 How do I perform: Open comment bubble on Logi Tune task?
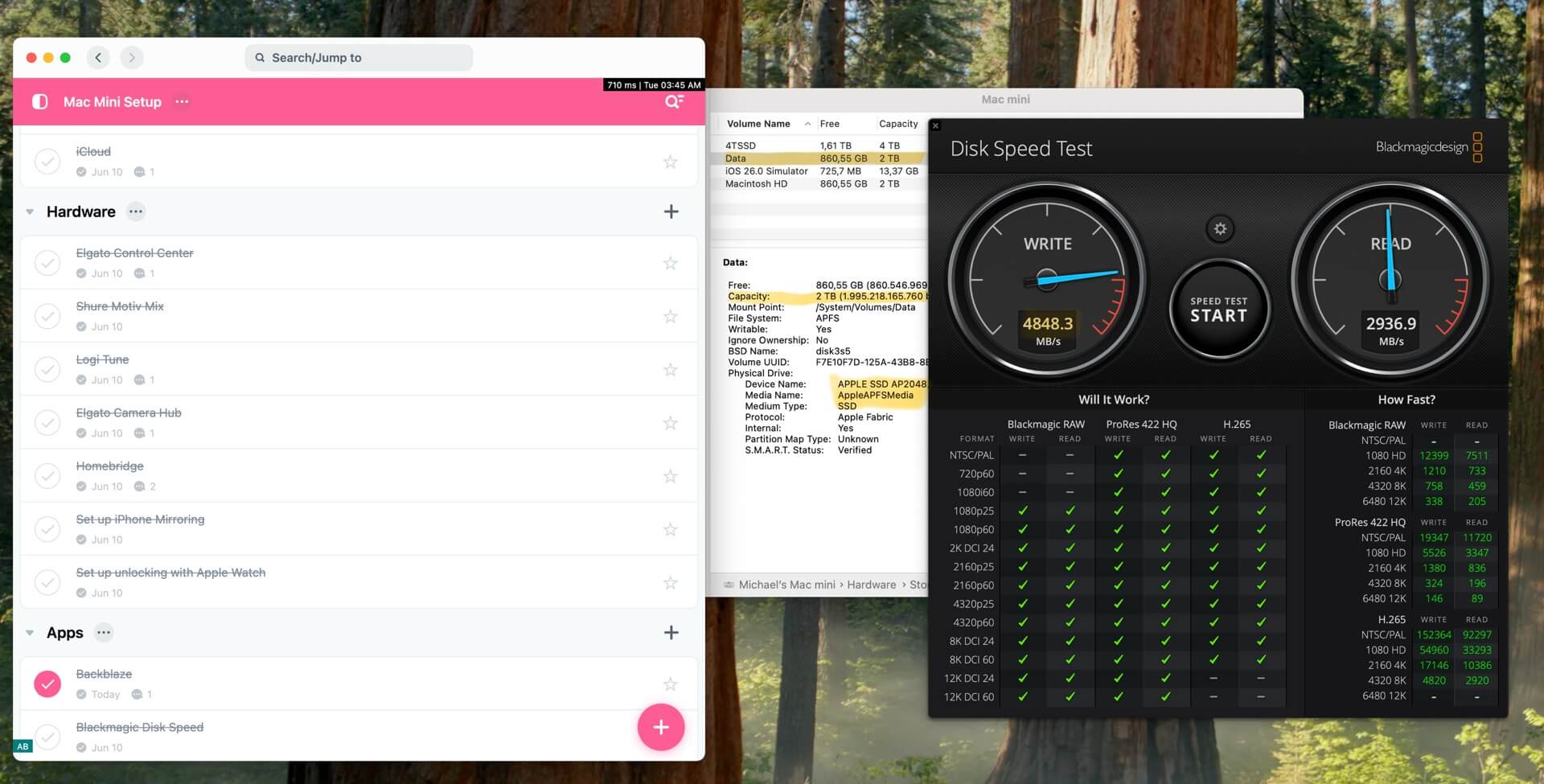[140, 380]
